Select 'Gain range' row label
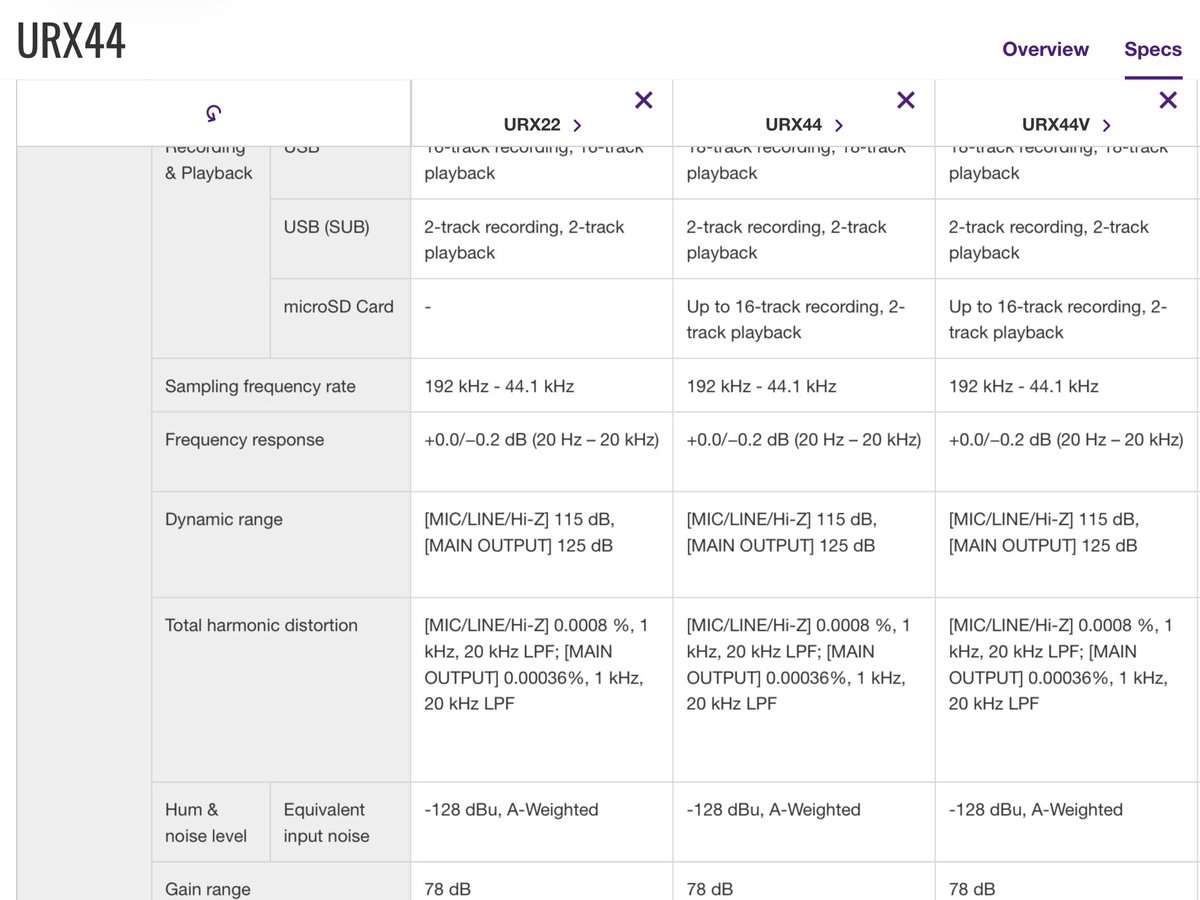Screen dimensions: 1200x900 point(208,890)
